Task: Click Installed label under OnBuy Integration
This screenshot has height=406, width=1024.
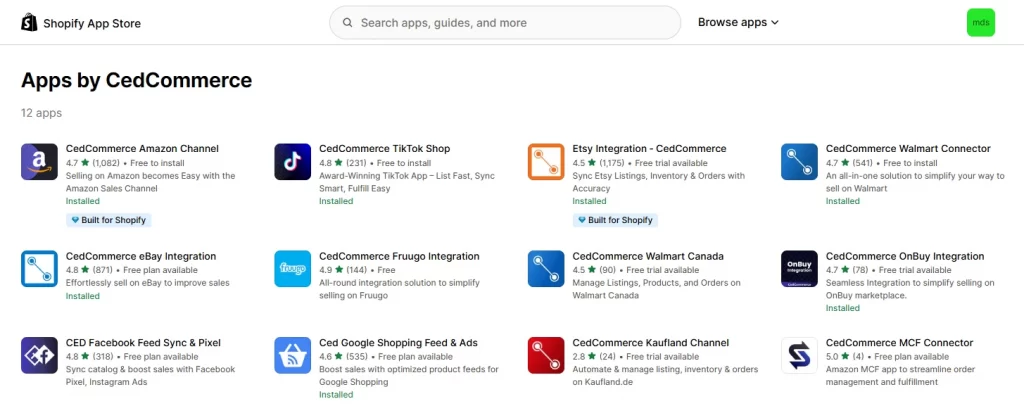Action: pyautogui.click(x=842, y=308)
